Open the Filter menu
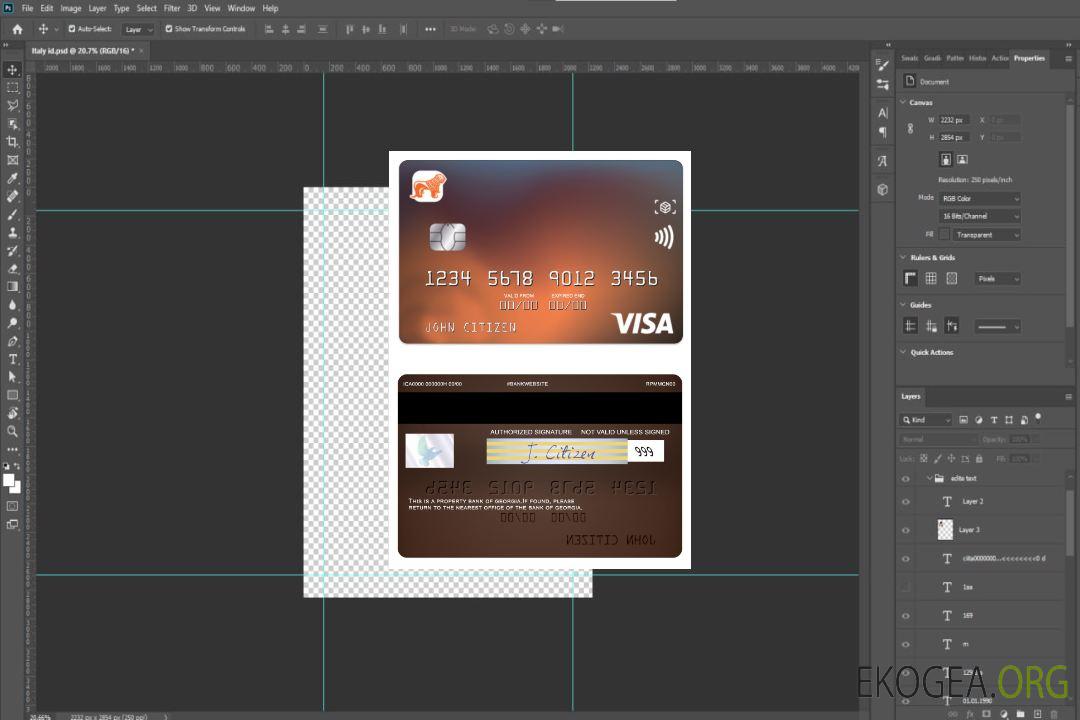This screenshot has width=1080, height=720. pos(172,8)
